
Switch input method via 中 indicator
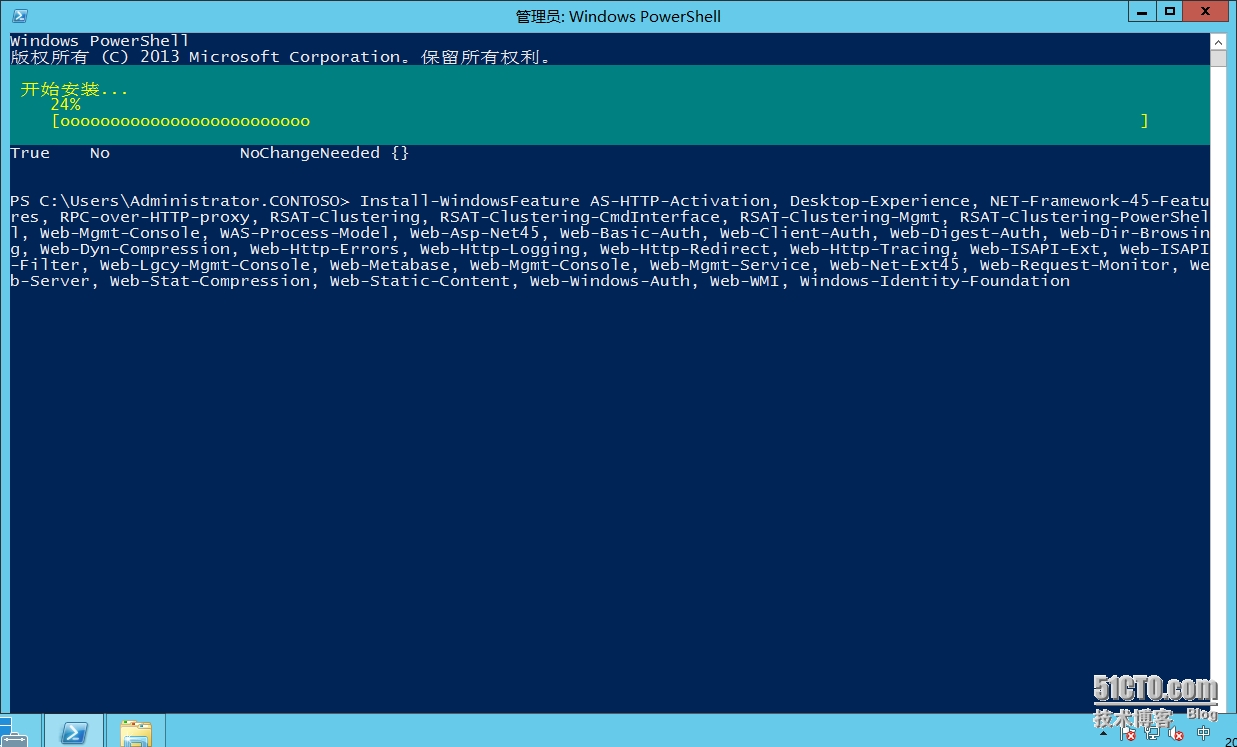pyautogui.click(x=1203, y=734)
